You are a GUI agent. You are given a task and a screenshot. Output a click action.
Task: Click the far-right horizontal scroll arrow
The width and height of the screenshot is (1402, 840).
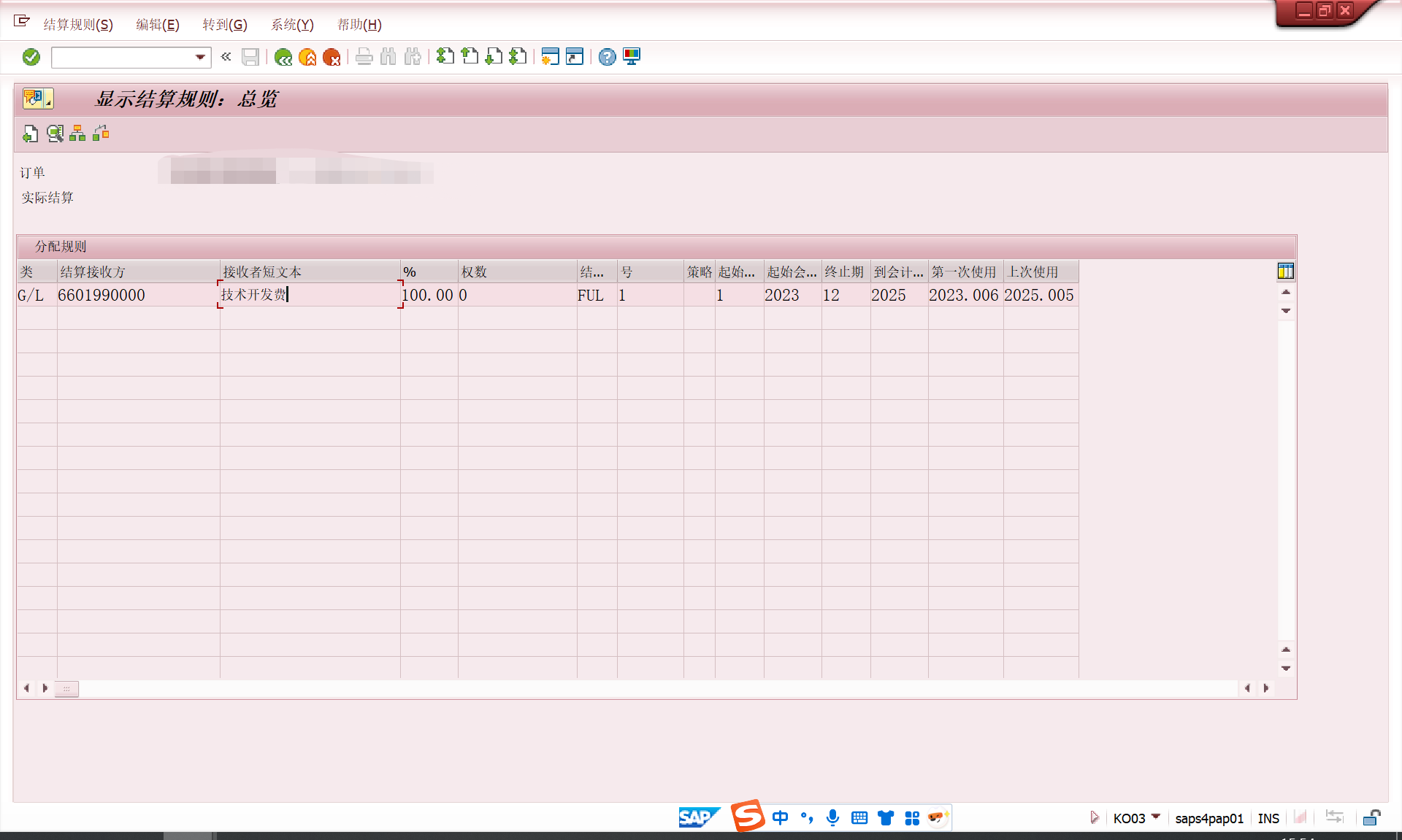click(1266, 687)
